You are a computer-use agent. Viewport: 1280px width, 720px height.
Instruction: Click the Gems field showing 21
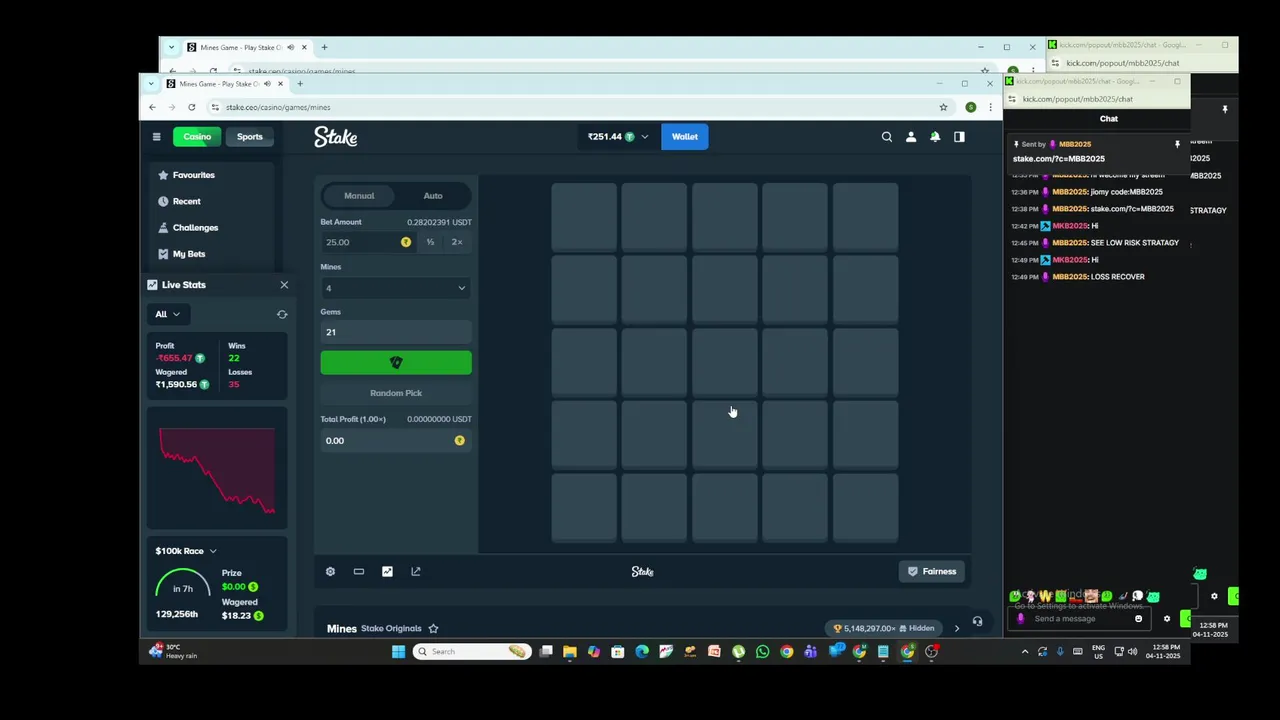(396, 332)
